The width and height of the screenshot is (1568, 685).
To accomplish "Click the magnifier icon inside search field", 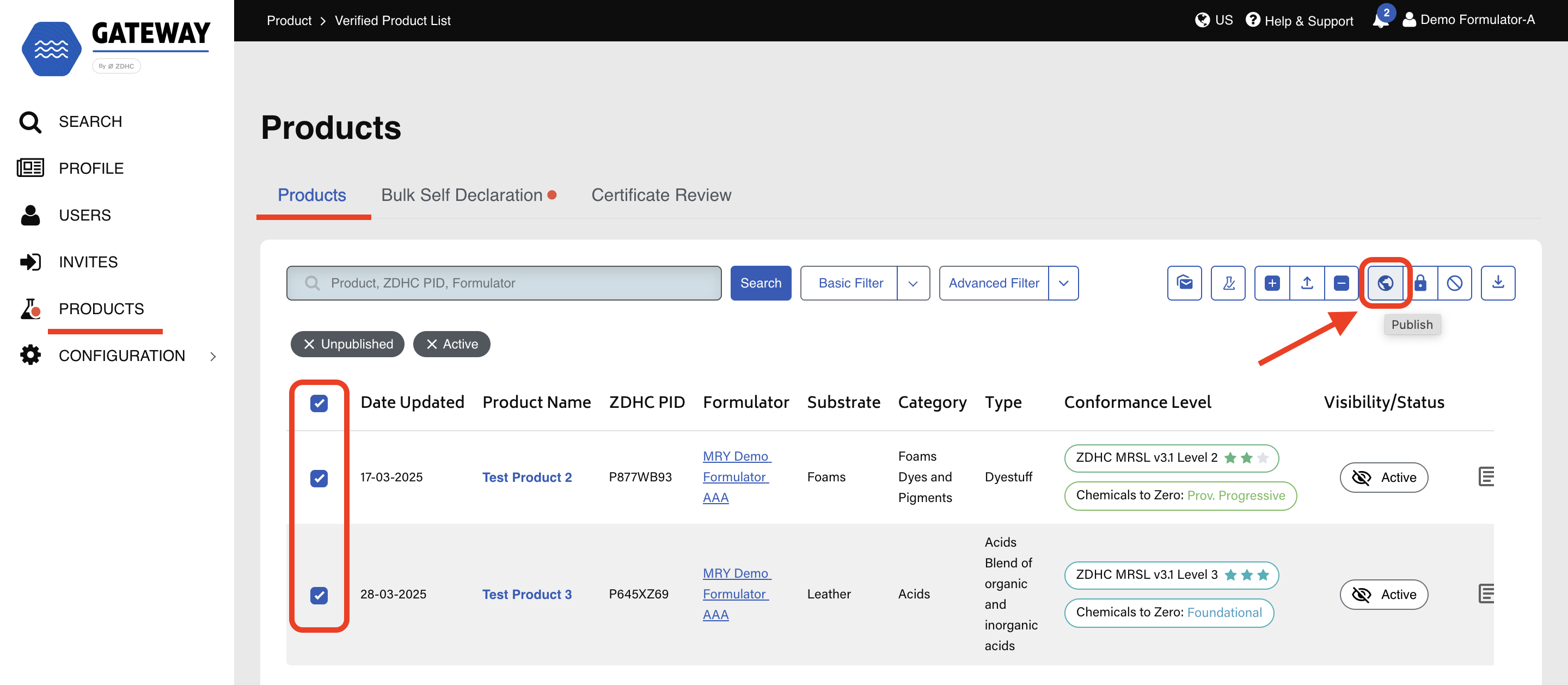I will coord(311,283).
